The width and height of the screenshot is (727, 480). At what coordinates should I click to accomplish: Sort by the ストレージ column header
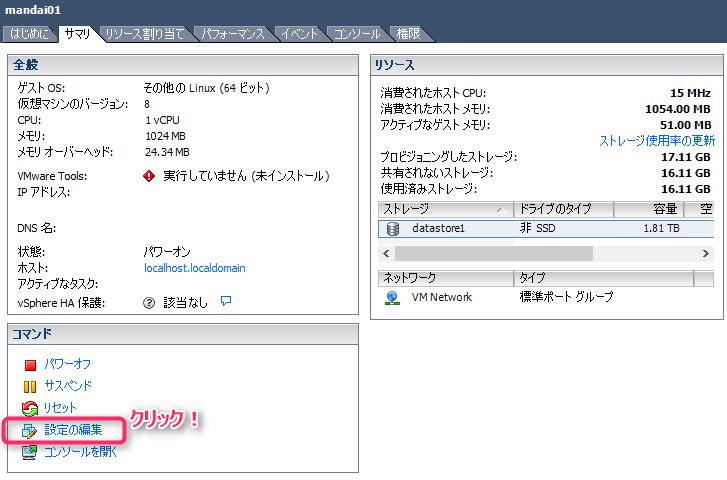point(446,210)
